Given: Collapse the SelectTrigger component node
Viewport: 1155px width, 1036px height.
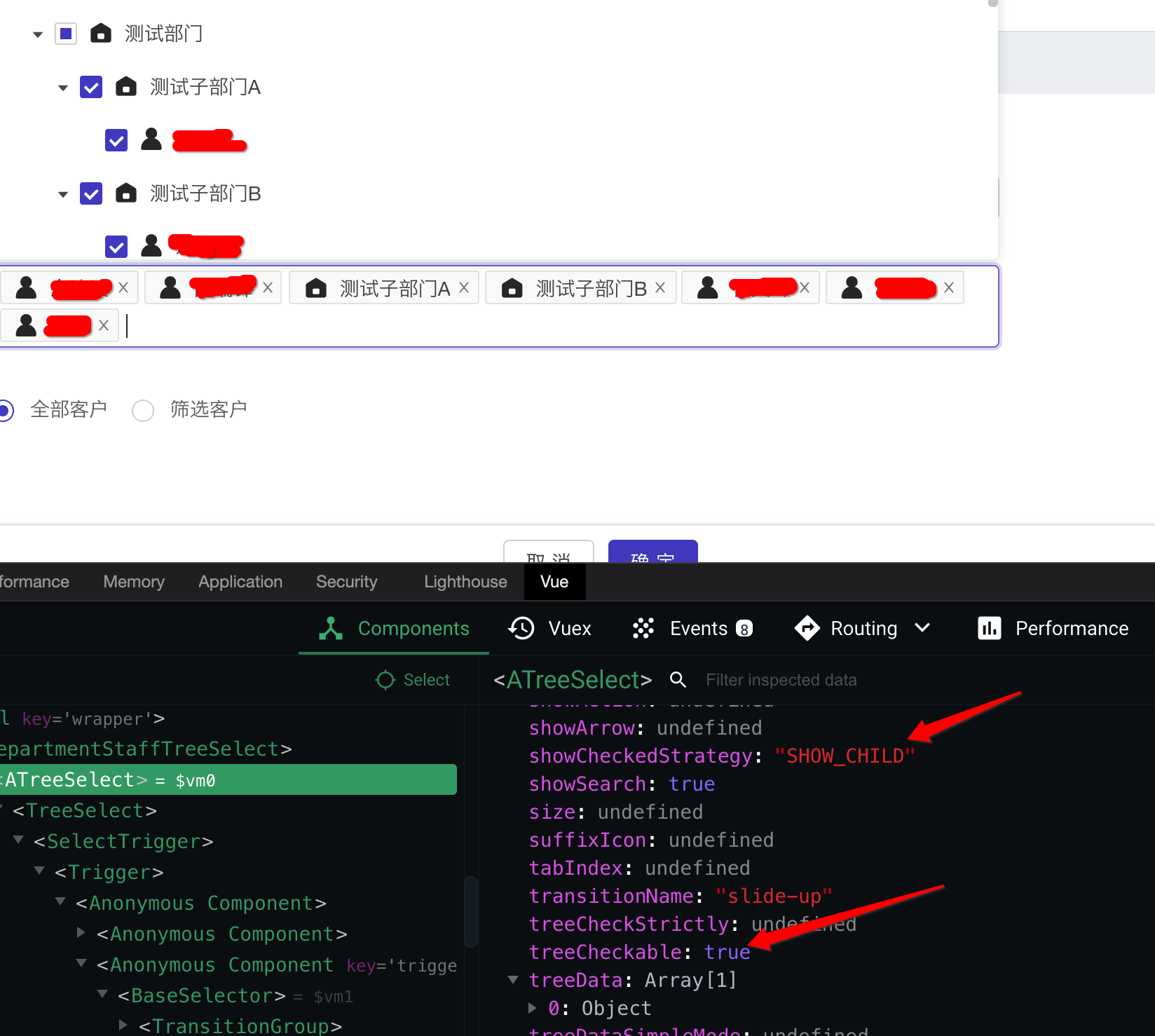Looking at the screenshot, I should 18,840.
